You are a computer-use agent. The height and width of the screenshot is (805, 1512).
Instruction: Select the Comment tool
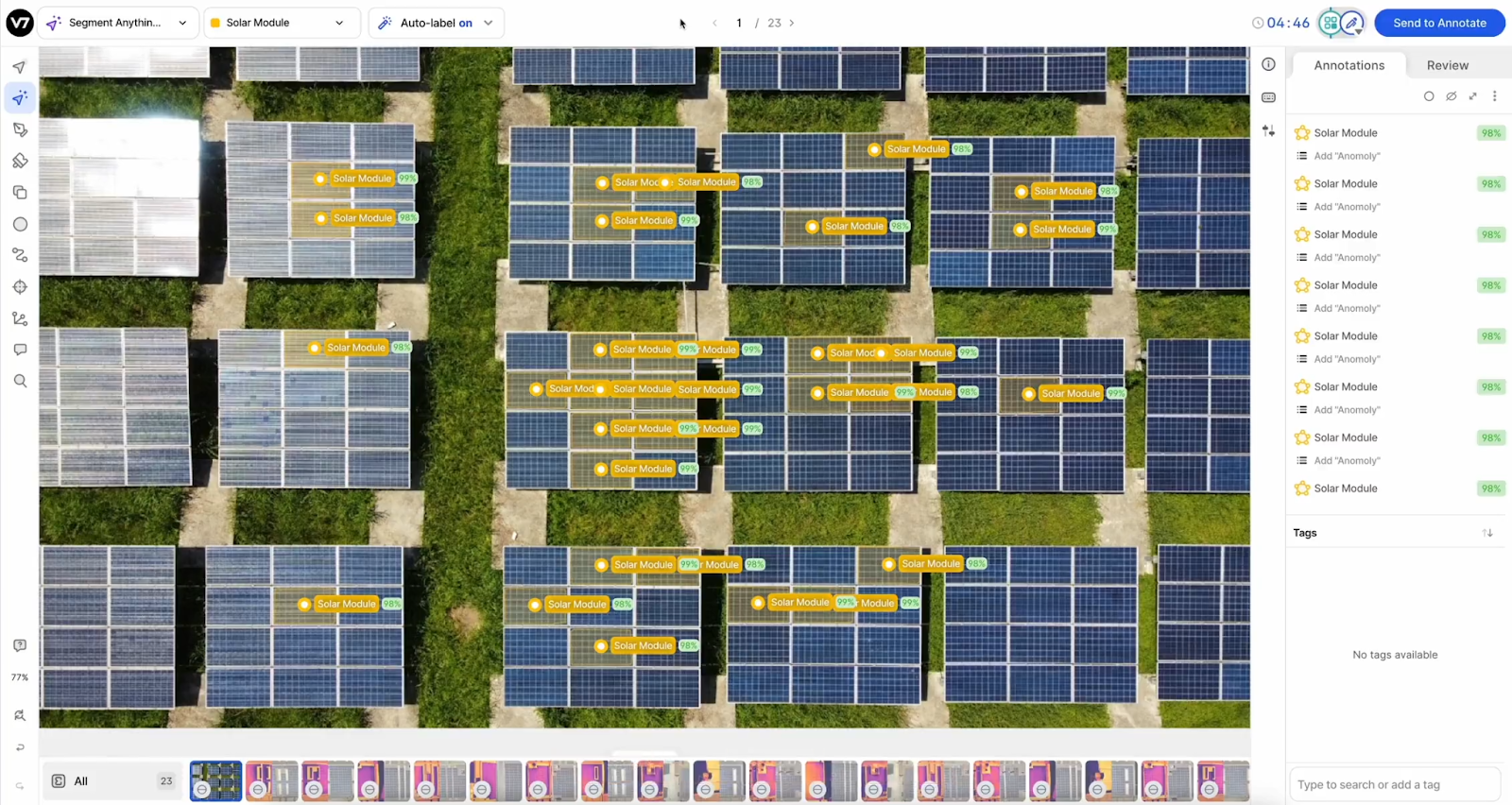[x=20, y=350]
